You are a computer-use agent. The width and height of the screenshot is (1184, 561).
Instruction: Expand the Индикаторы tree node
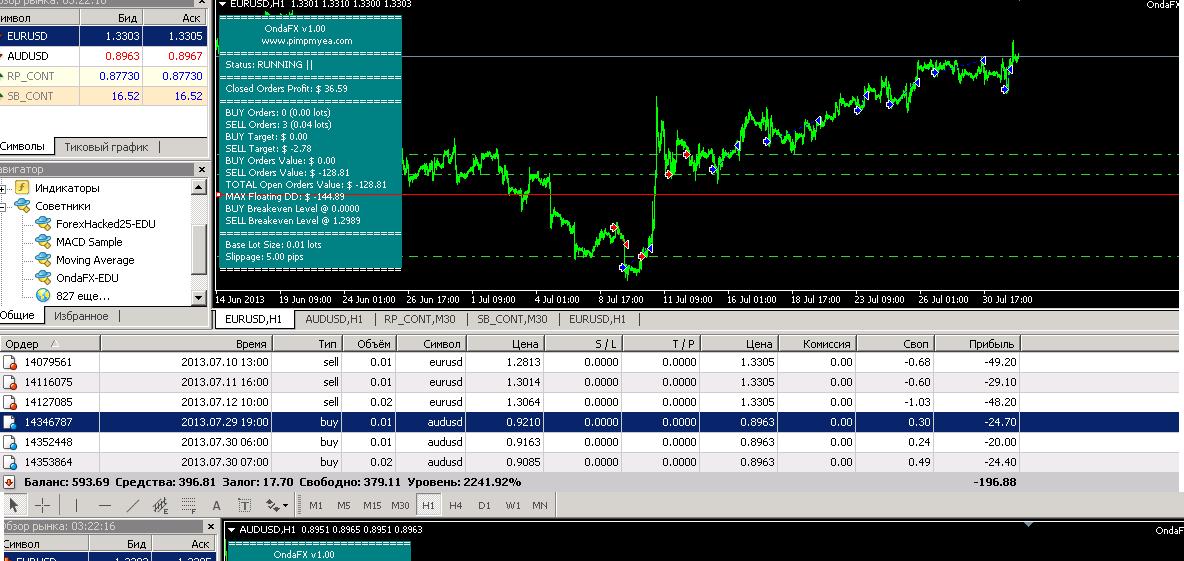3,188
